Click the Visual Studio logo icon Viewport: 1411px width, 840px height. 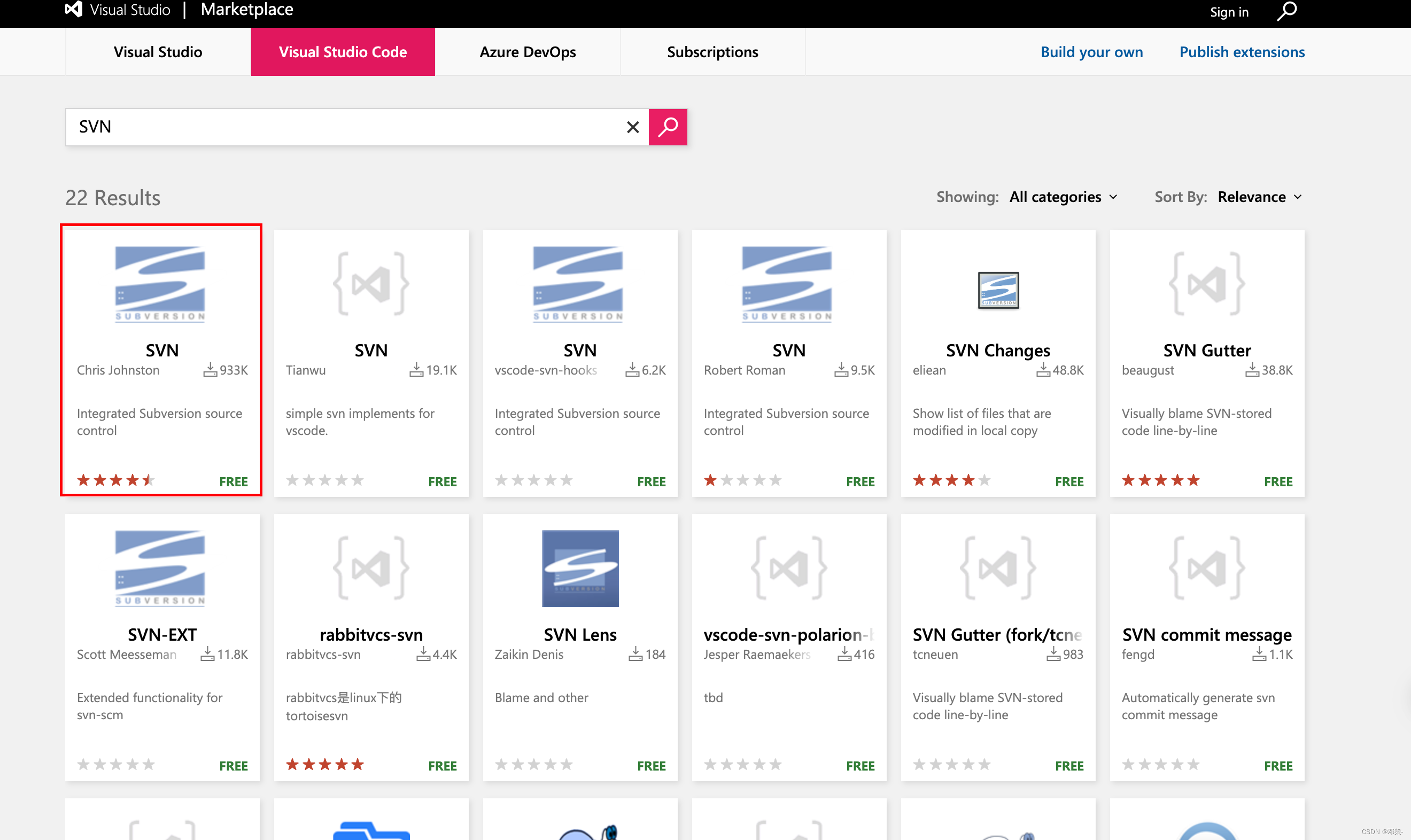point(74,9)
